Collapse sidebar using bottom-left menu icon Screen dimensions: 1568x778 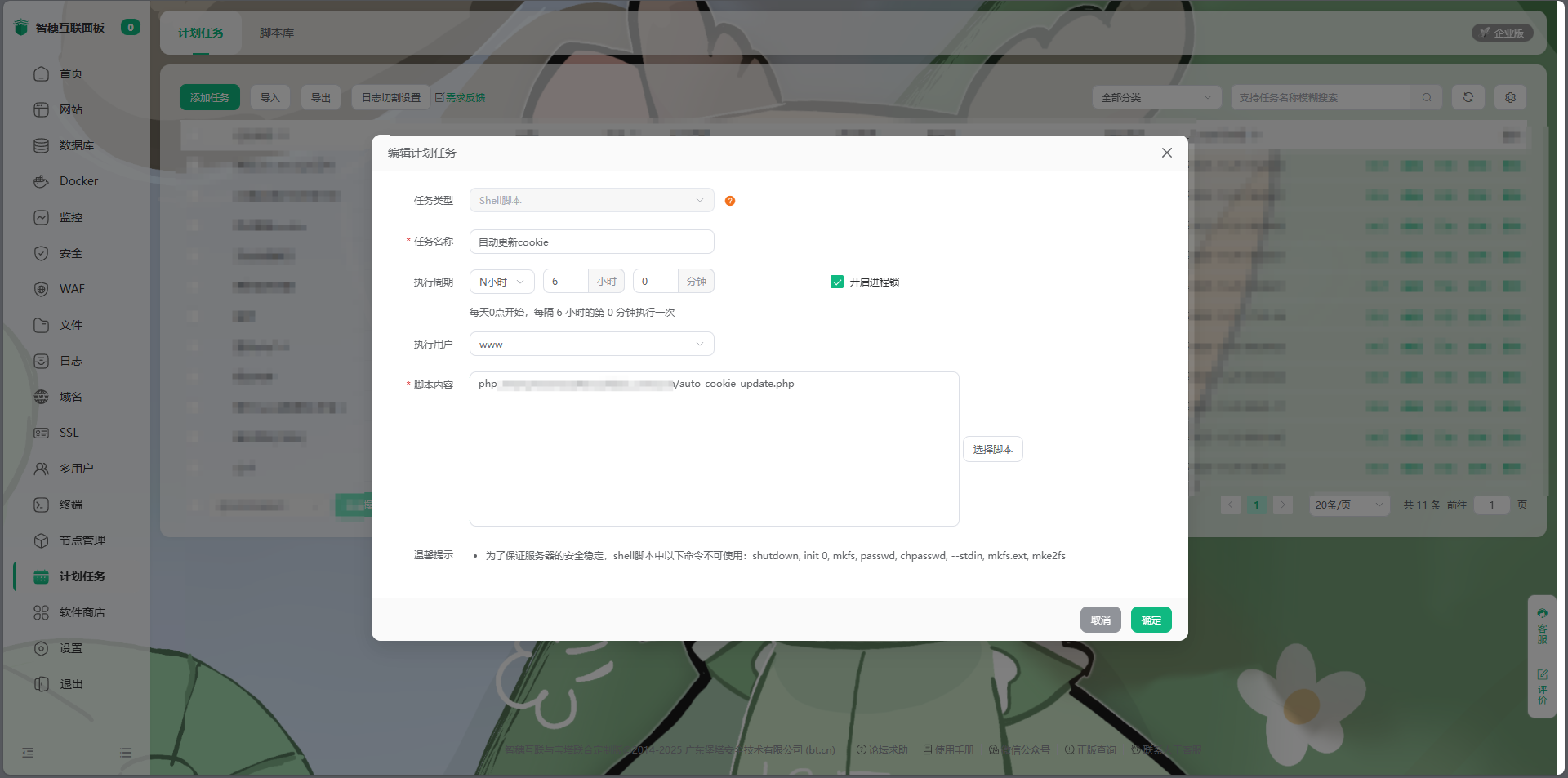28,753
